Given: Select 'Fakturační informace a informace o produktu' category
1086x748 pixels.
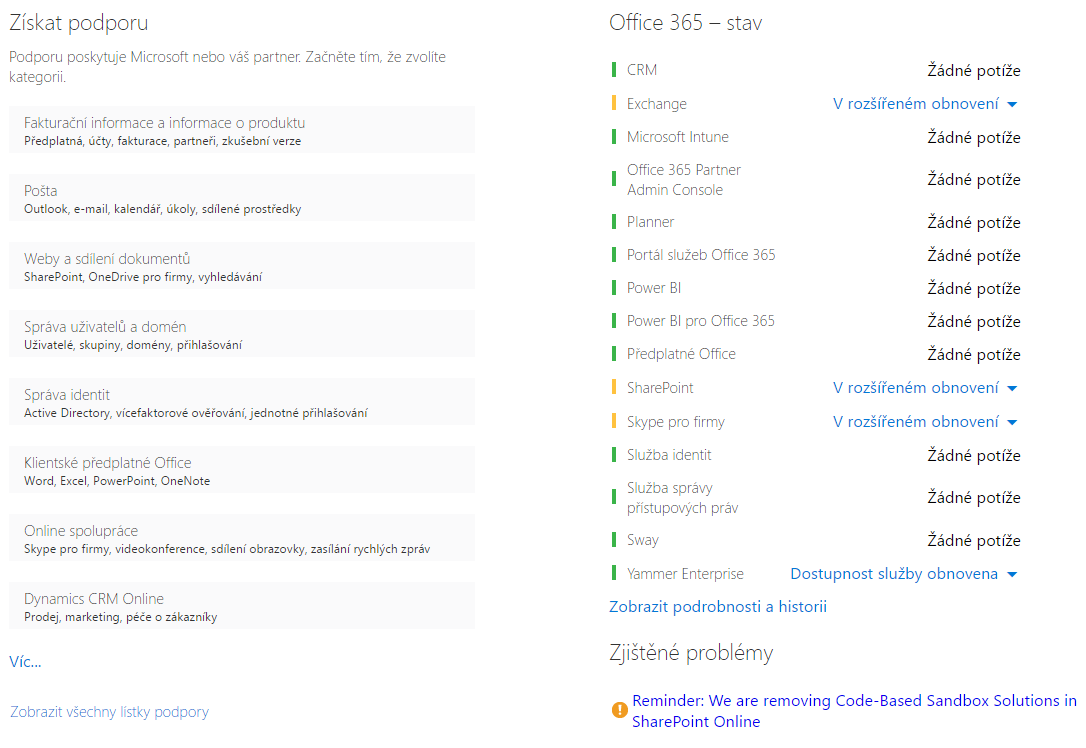Looking at the screenshot, I should coord(242,130).
